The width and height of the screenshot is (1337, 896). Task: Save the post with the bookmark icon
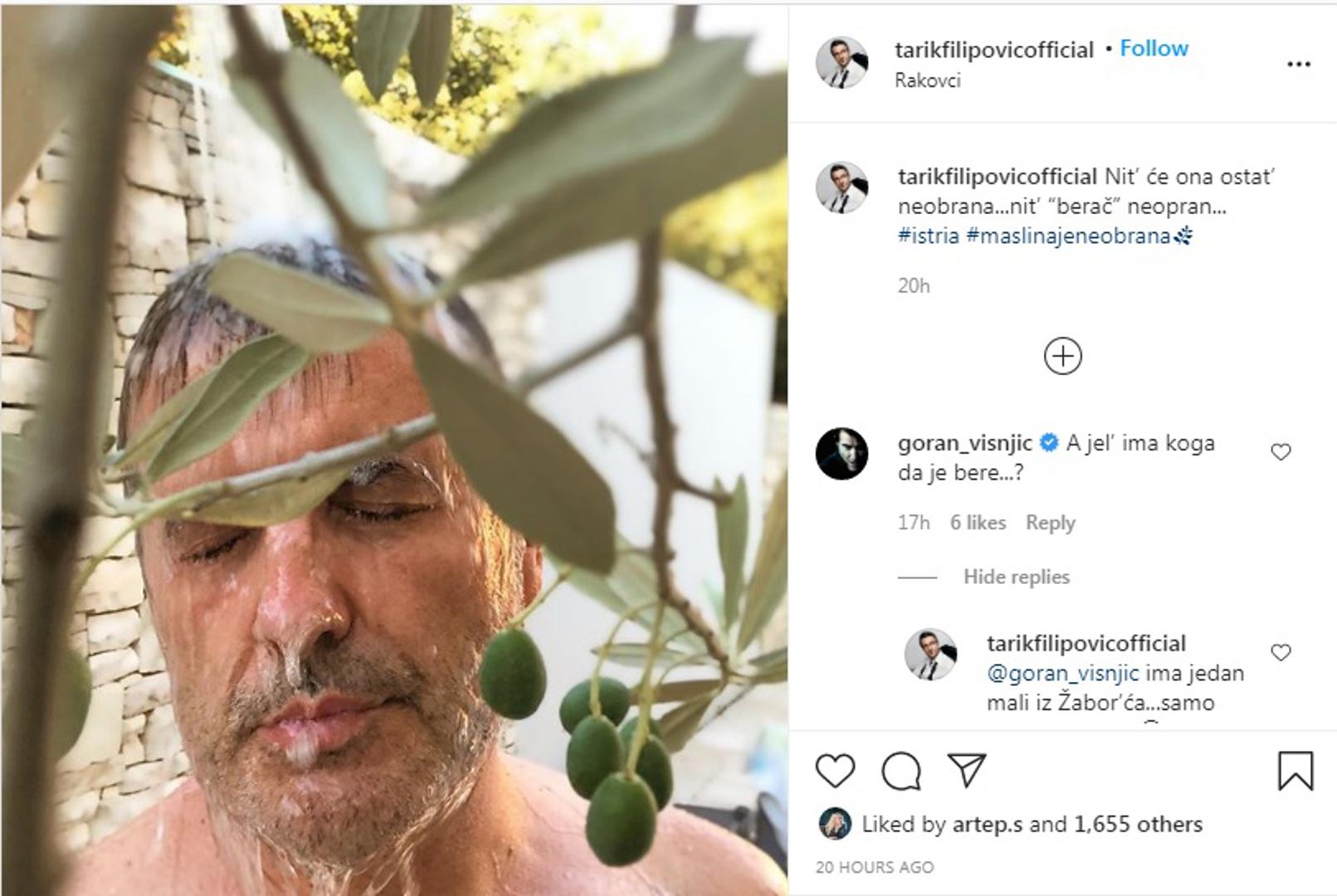point(1295,771)
